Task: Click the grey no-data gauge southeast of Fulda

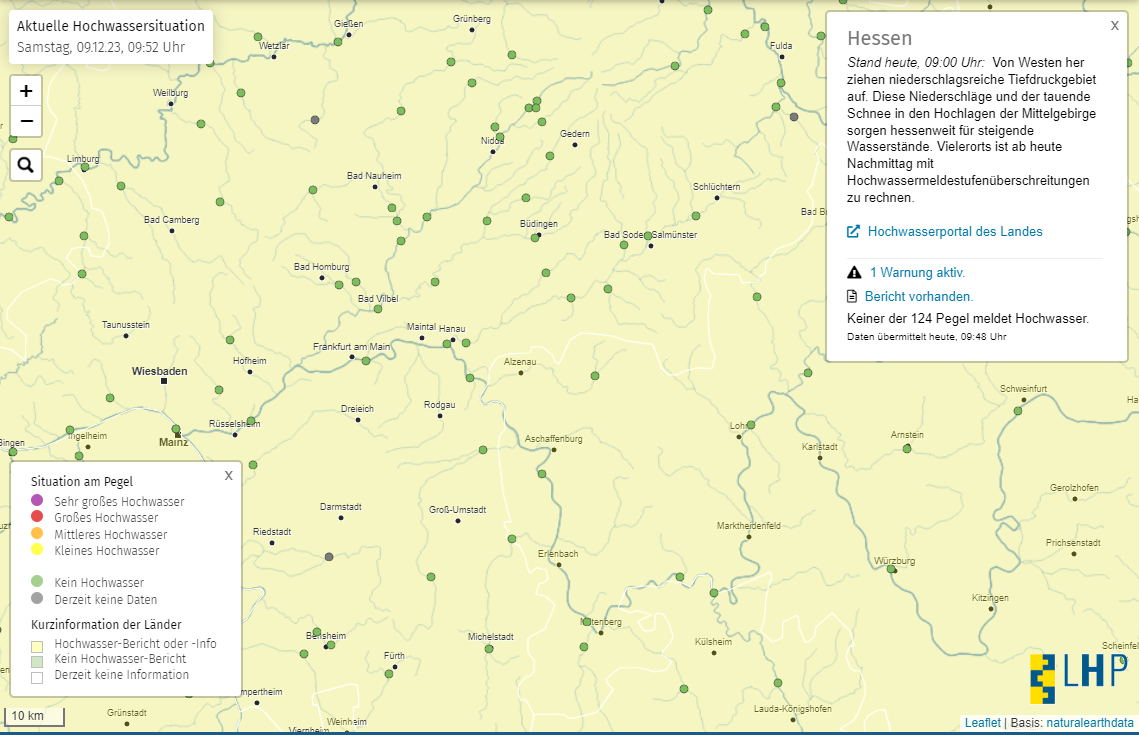Action: coord(794,117)
